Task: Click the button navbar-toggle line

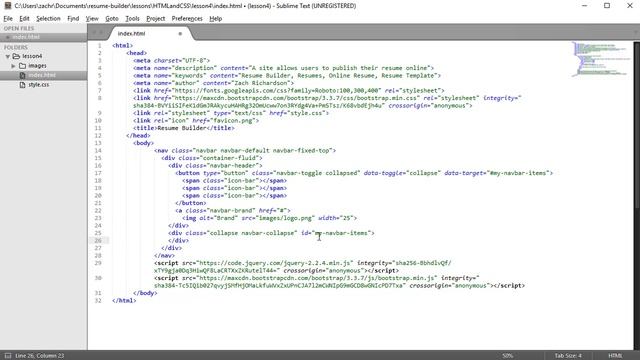Action: pos(364,173)
